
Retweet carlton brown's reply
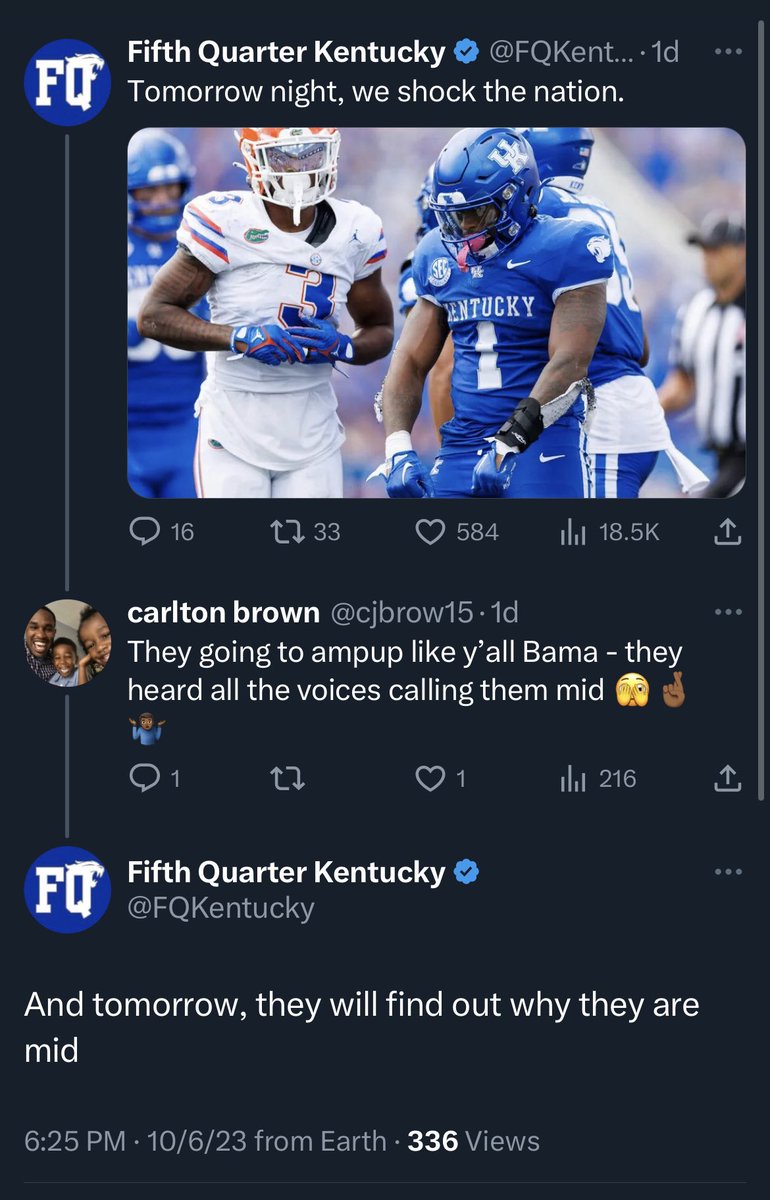tap(289, 778)
